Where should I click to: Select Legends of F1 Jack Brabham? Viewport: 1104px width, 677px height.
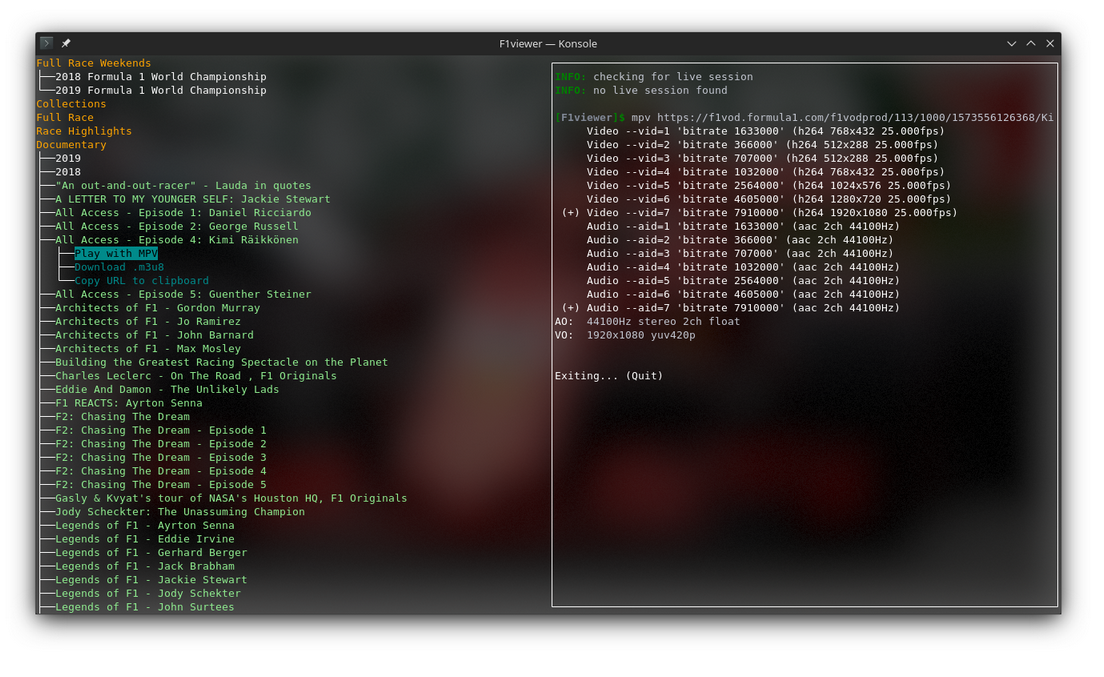pos(144,567)
